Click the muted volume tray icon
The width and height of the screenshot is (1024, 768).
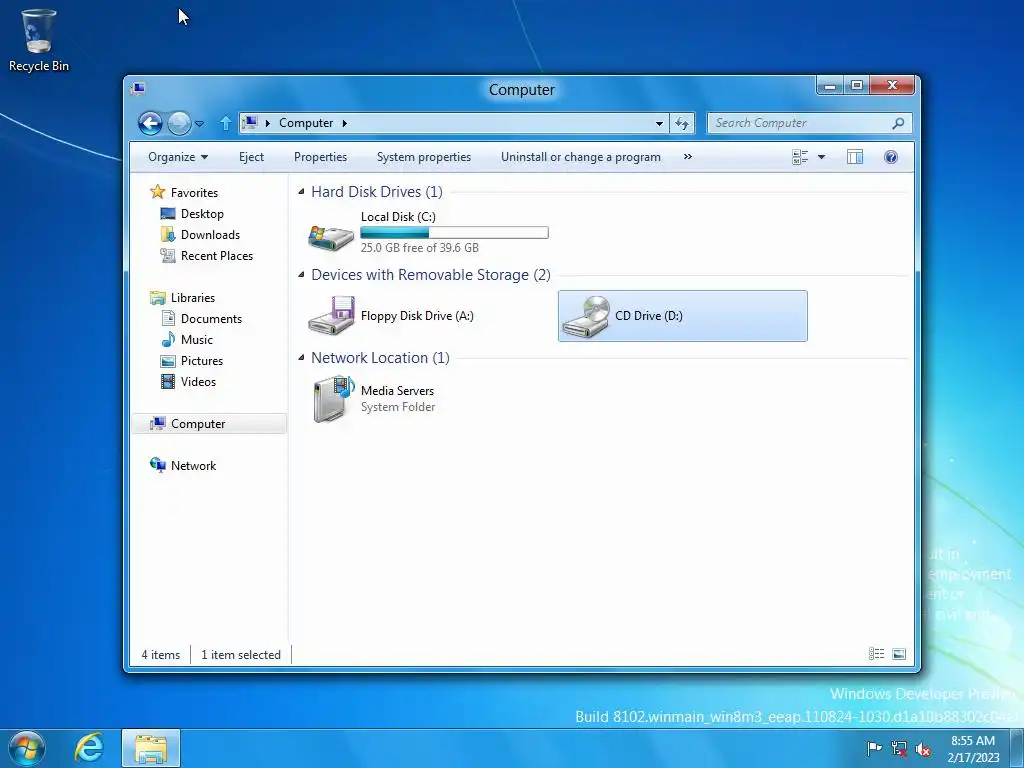[x=923, y=748]
